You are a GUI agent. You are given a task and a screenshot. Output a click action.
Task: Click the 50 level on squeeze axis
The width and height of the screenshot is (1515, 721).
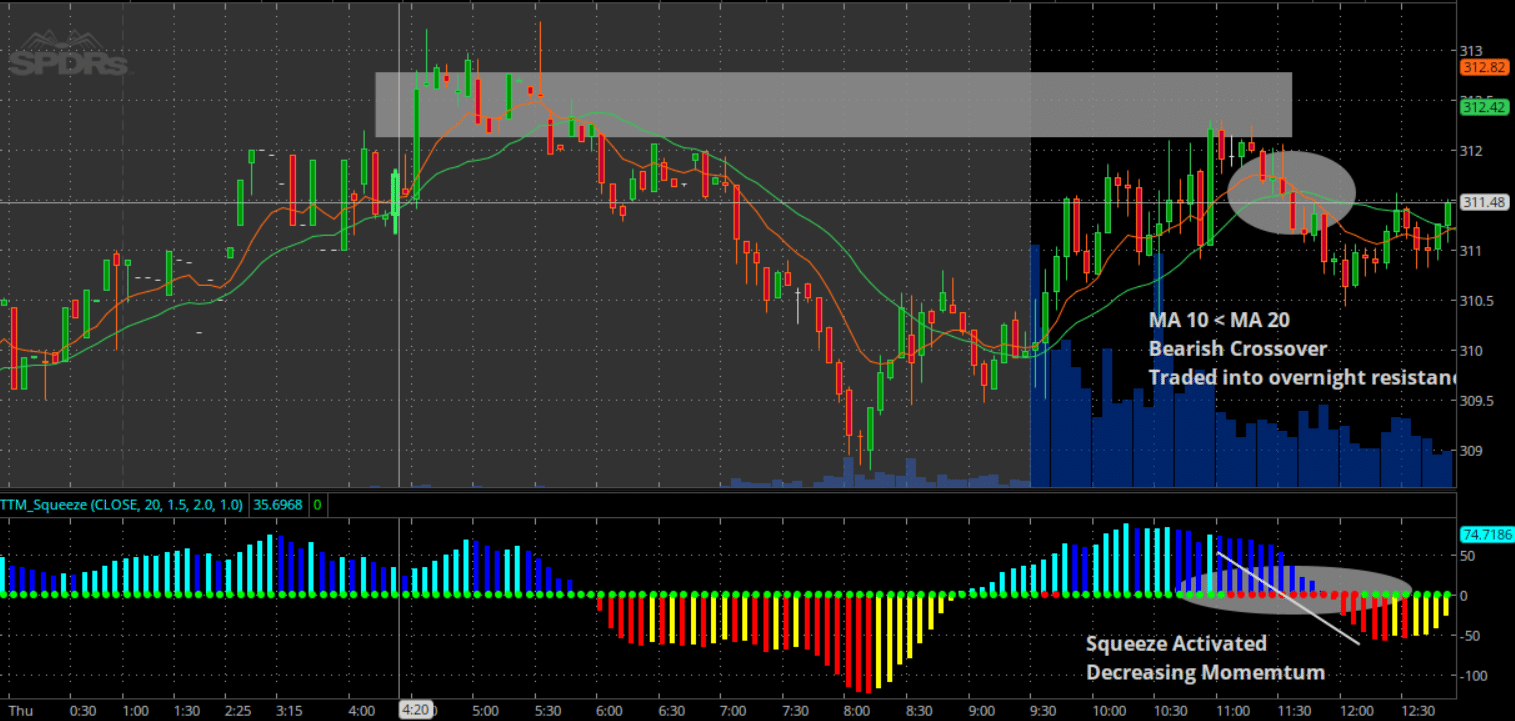click(1469, 554)
